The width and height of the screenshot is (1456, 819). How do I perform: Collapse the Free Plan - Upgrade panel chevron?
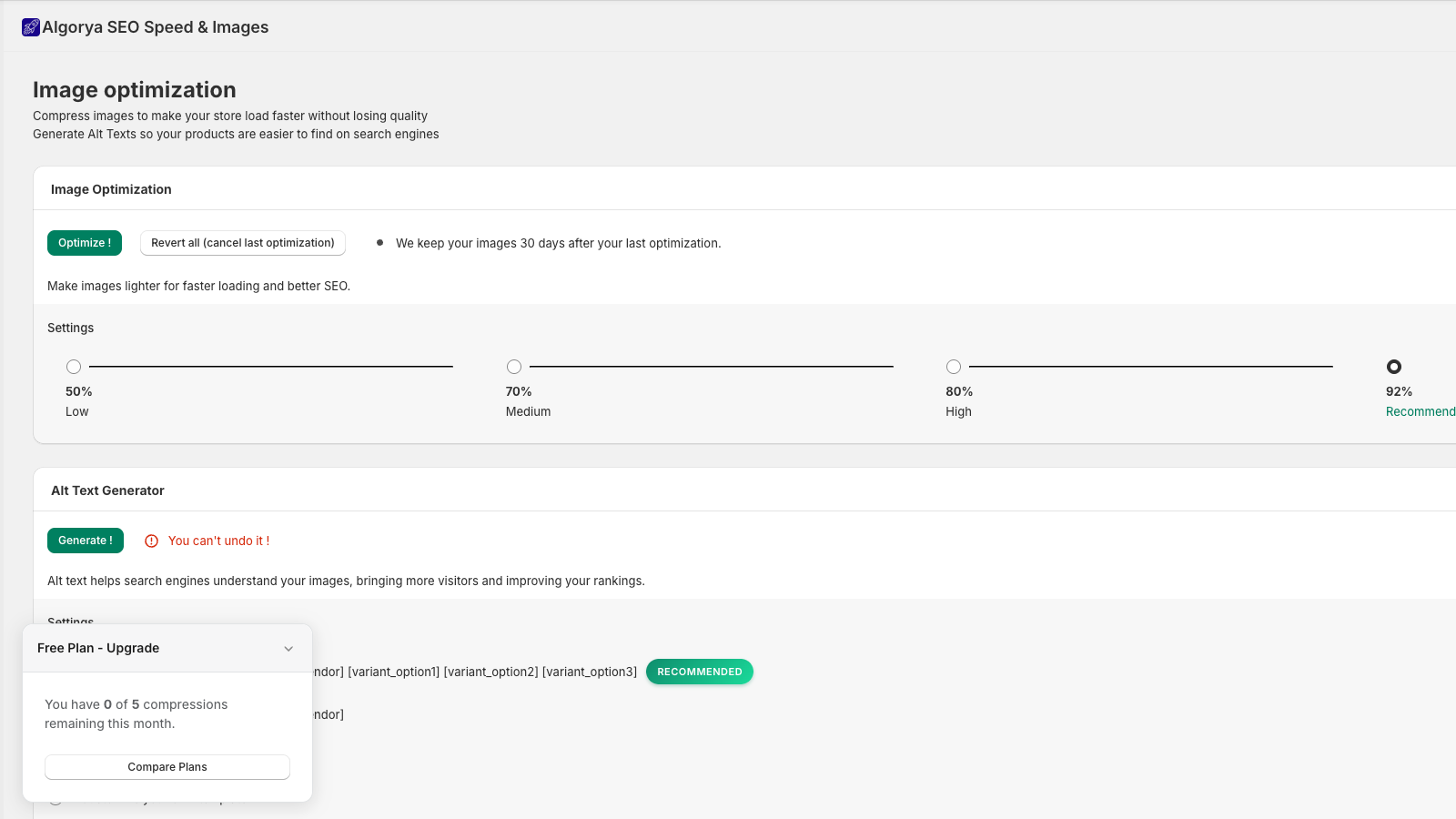pos(288,649)
